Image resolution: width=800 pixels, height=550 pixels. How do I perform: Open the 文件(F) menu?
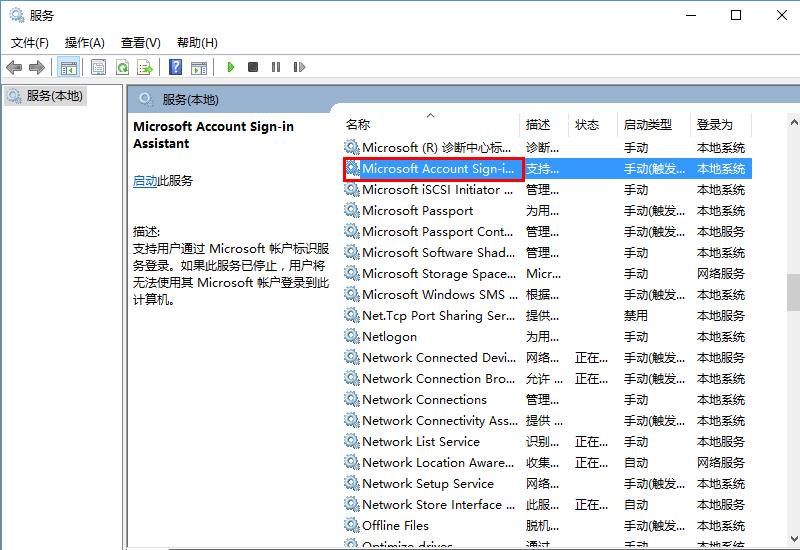pyautogui.click(x=30, y=43)
